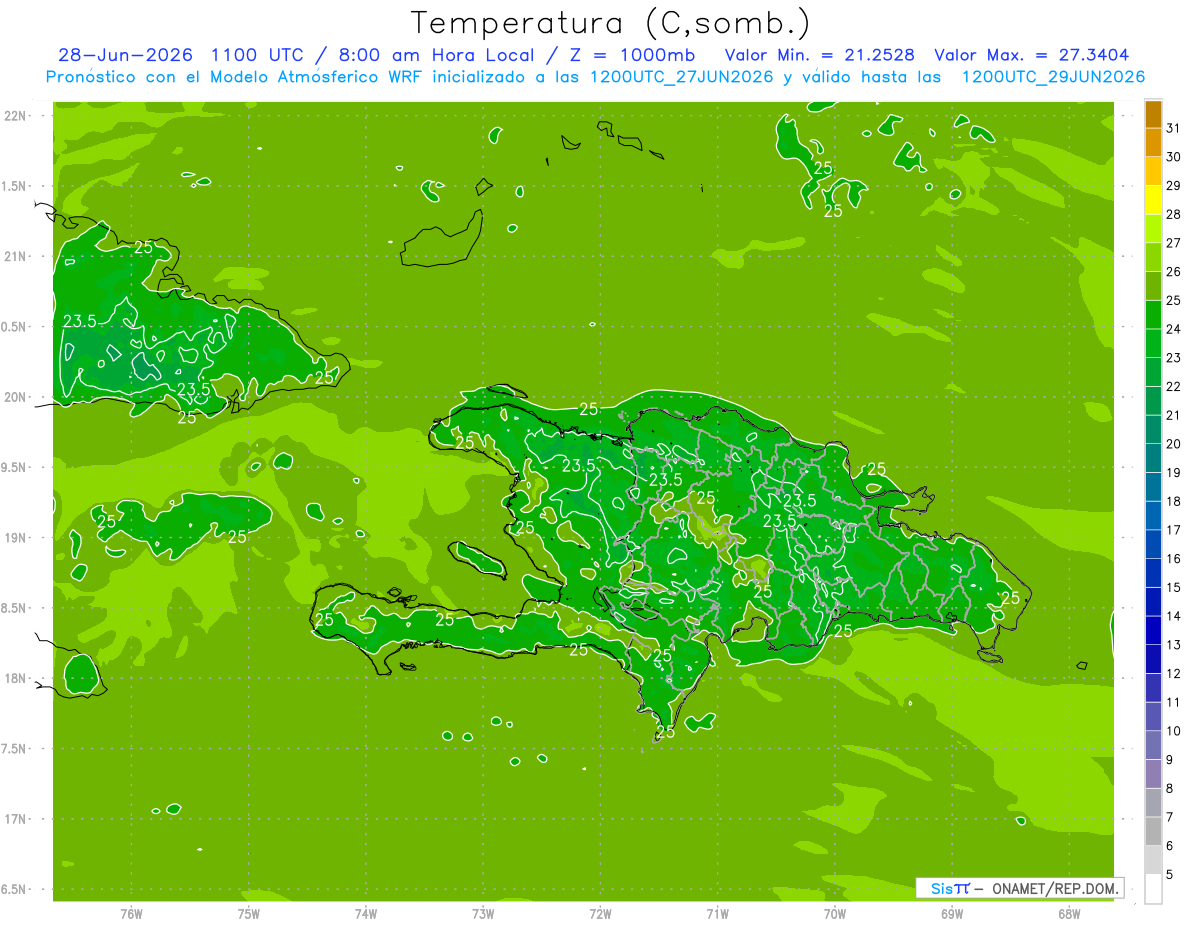Click the "17N" latitude axis label
The height and width of the screenshot is (927, 1200).
(15, 819)
